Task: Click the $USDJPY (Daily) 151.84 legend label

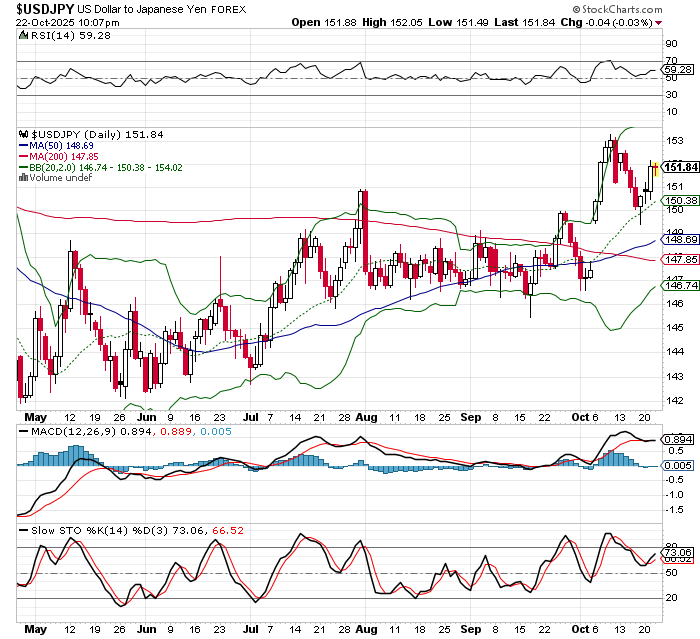Action: click(97, 134)
